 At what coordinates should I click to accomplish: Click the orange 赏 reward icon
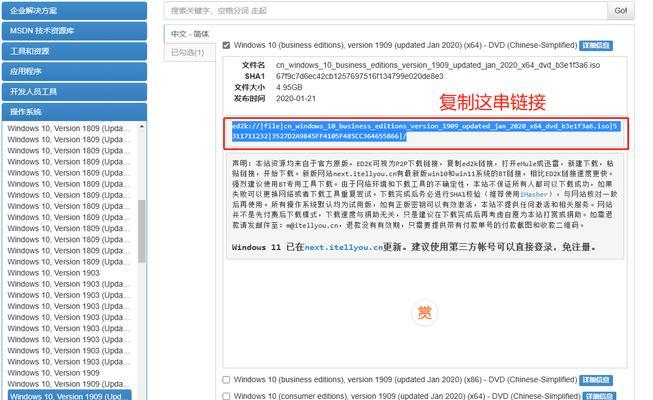point(424,312)
